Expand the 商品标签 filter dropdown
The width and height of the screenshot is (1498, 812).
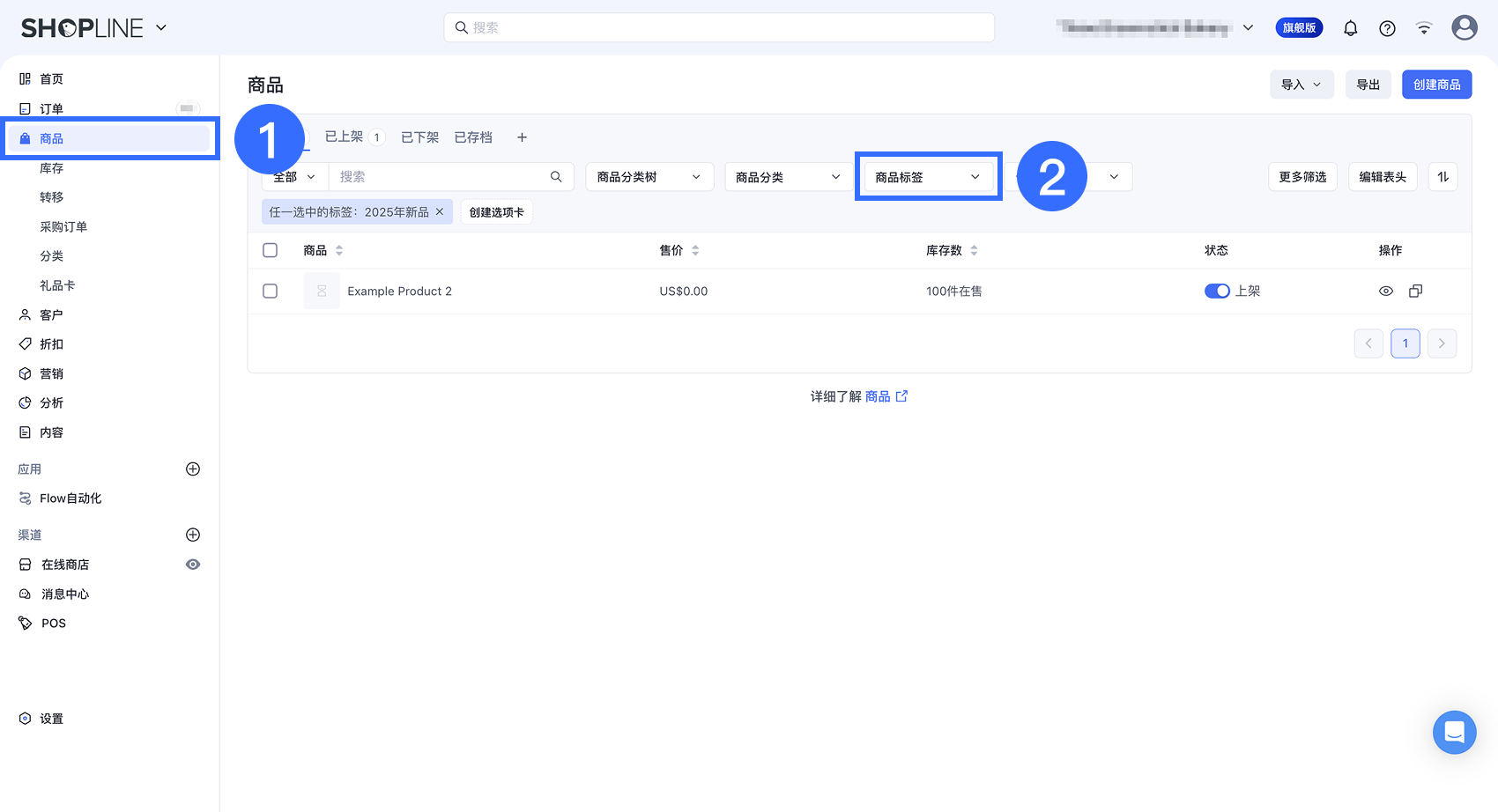click(x=928, y=177)
